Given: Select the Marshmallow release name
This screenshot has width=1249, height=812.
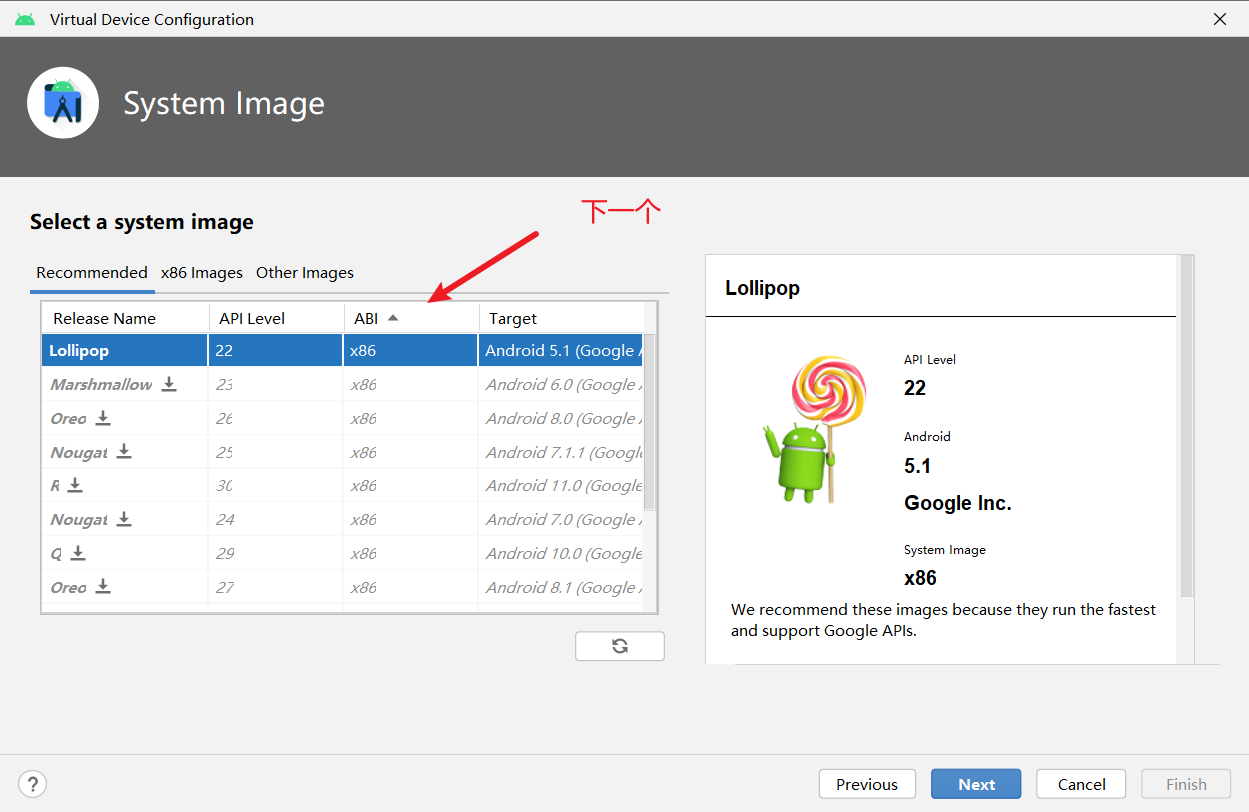Looking at the screenshot, I should click(101, 385).
